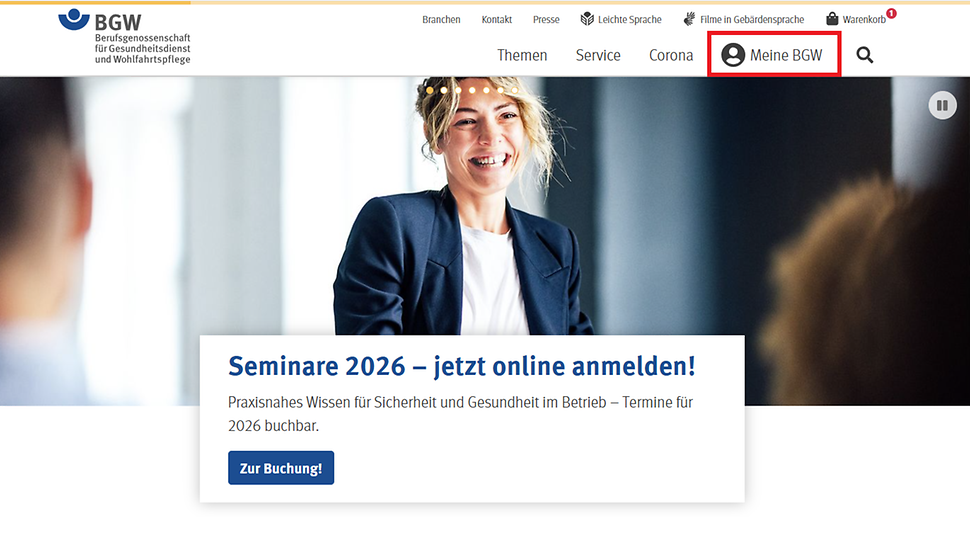Select the fourth carousel dot

pos(472,90)
